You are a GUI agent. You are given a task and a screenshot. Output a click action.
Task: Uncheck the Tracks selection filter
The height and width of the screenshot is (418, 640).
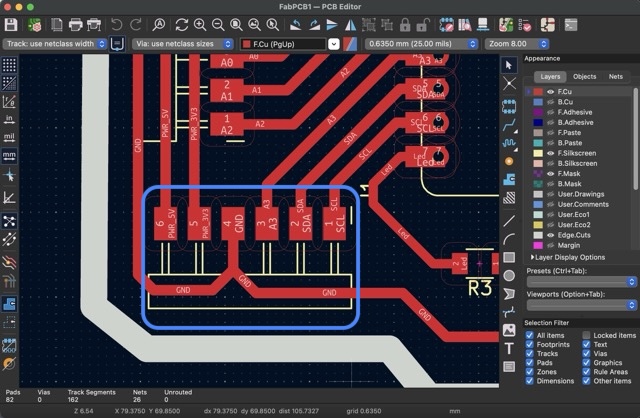529,354
